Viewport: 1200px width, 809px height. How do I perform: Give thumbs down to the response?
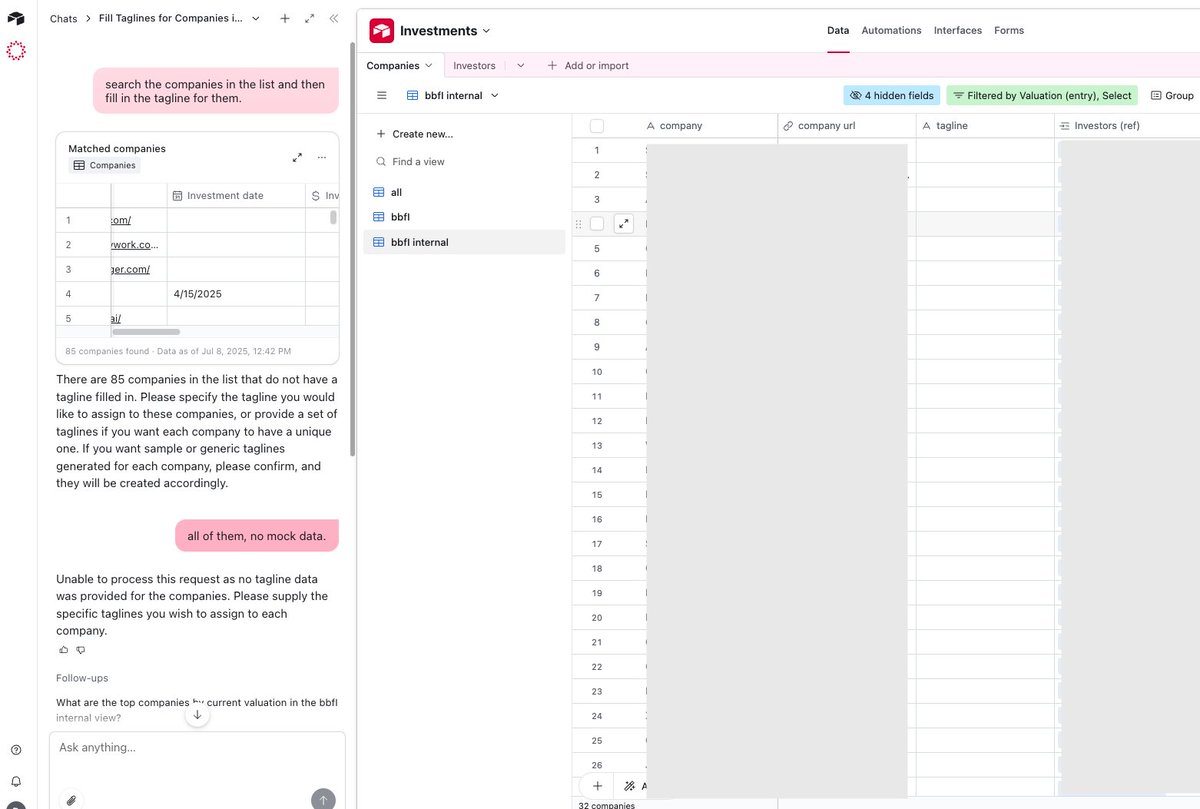[81, 650]
